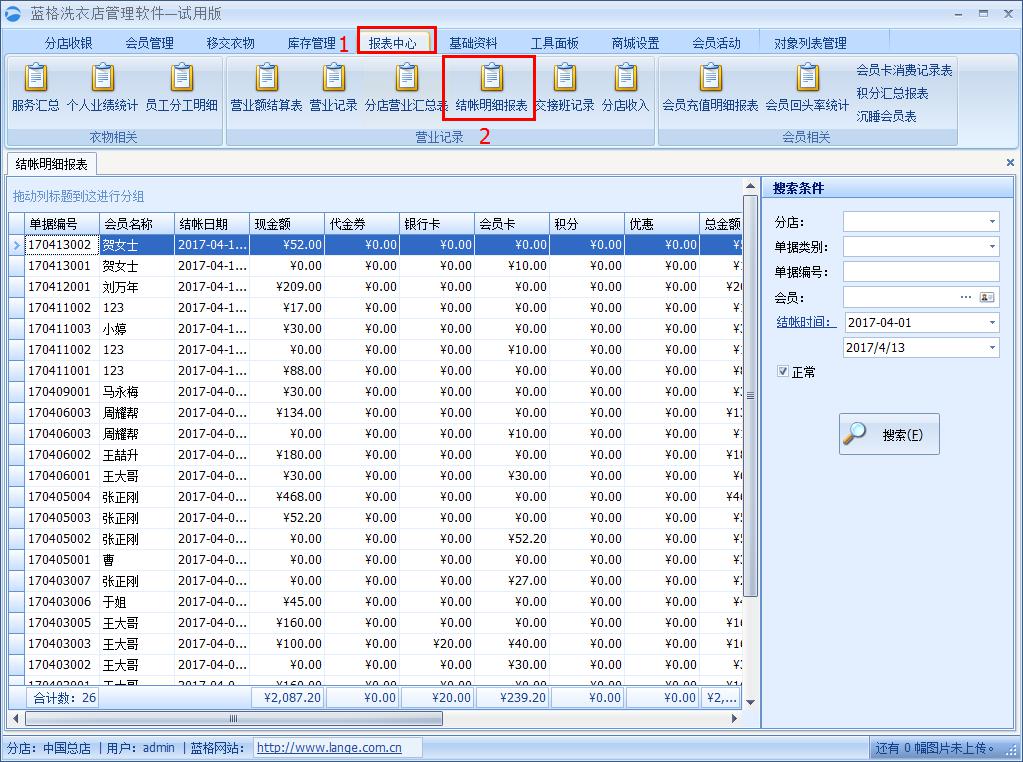The image size is (1023, 762).
Task: Sort by the 积分 column header
Action: point(587,224)
